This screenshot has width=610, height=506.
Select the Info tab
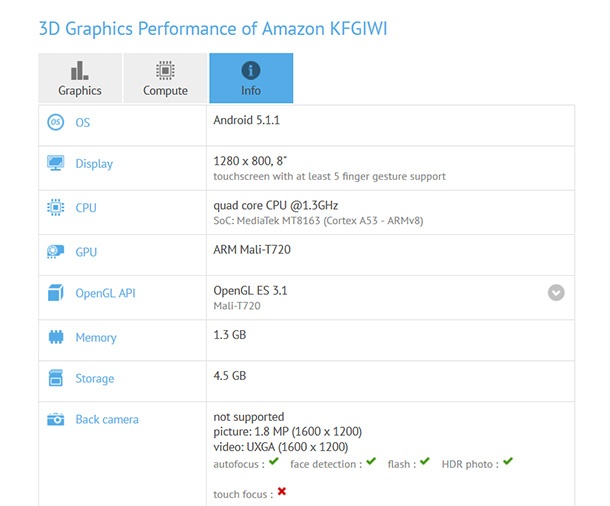click(x=251, y=78)
